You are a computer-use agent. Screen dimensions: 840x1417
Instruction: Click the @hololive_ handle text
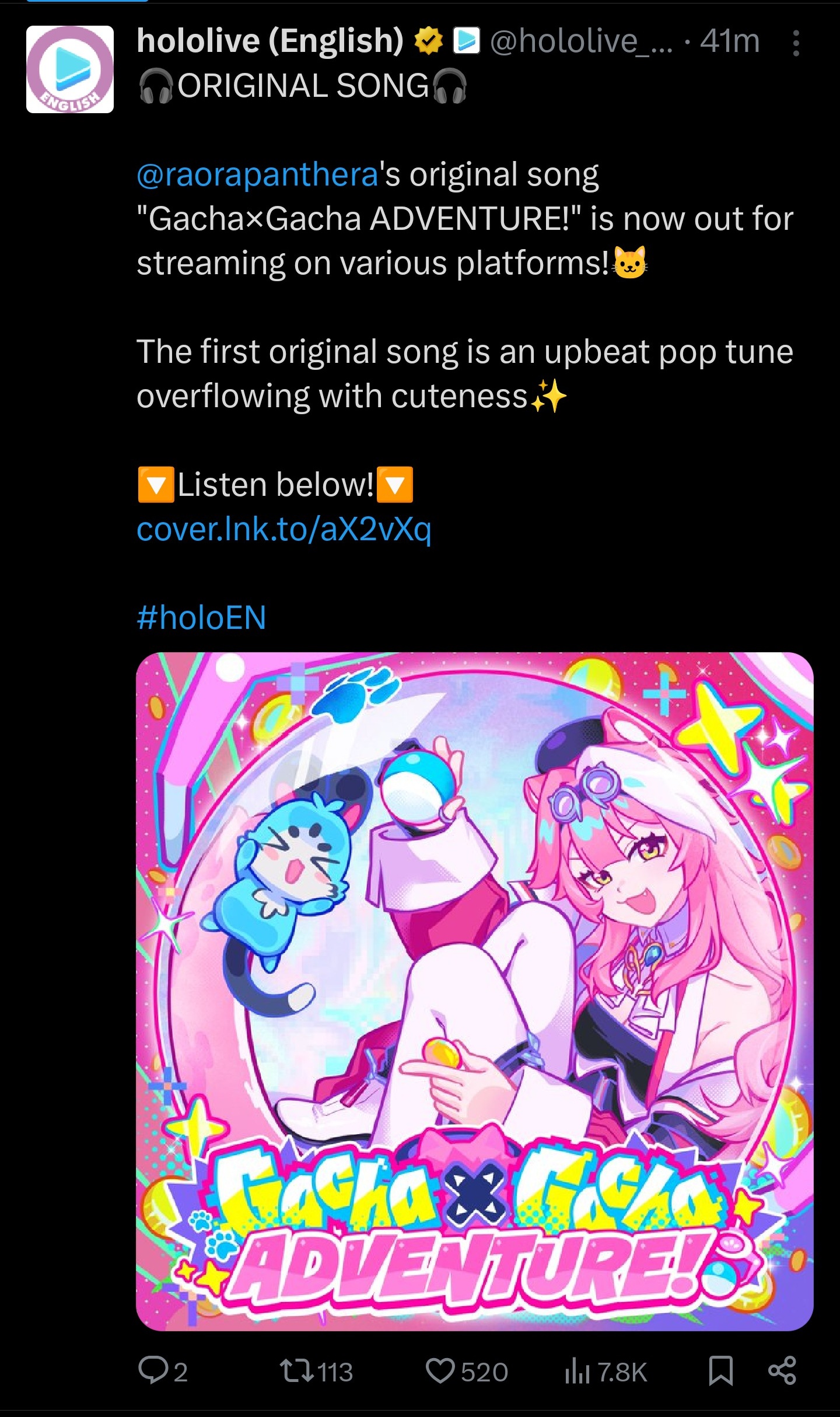pos(581,41)
